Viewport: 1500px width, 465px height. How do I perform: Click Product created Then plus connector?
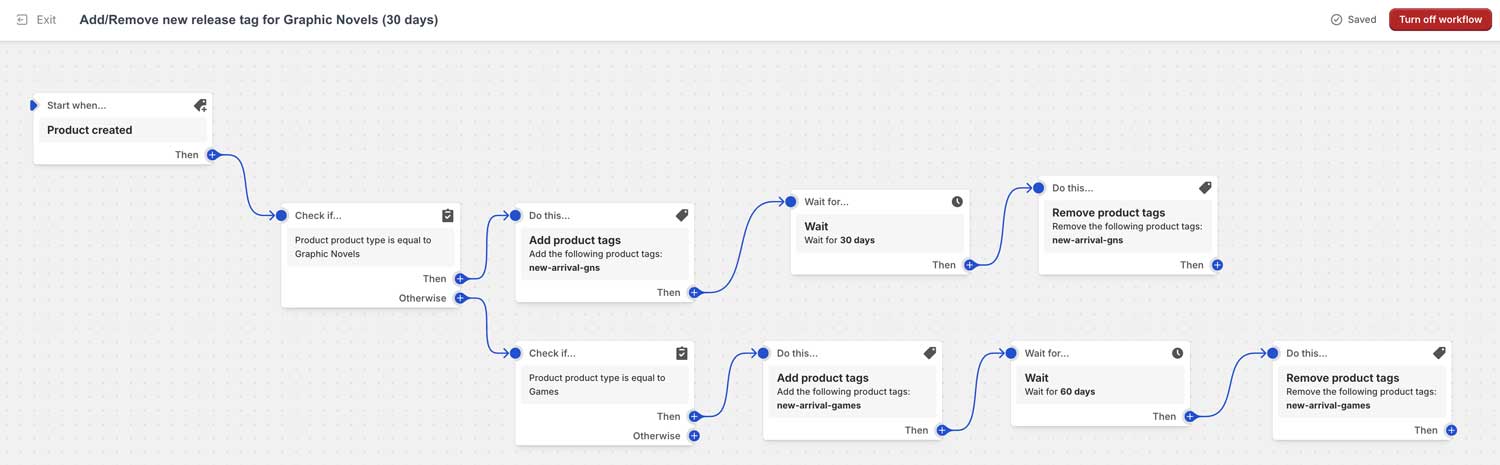[x=212, y=155]
